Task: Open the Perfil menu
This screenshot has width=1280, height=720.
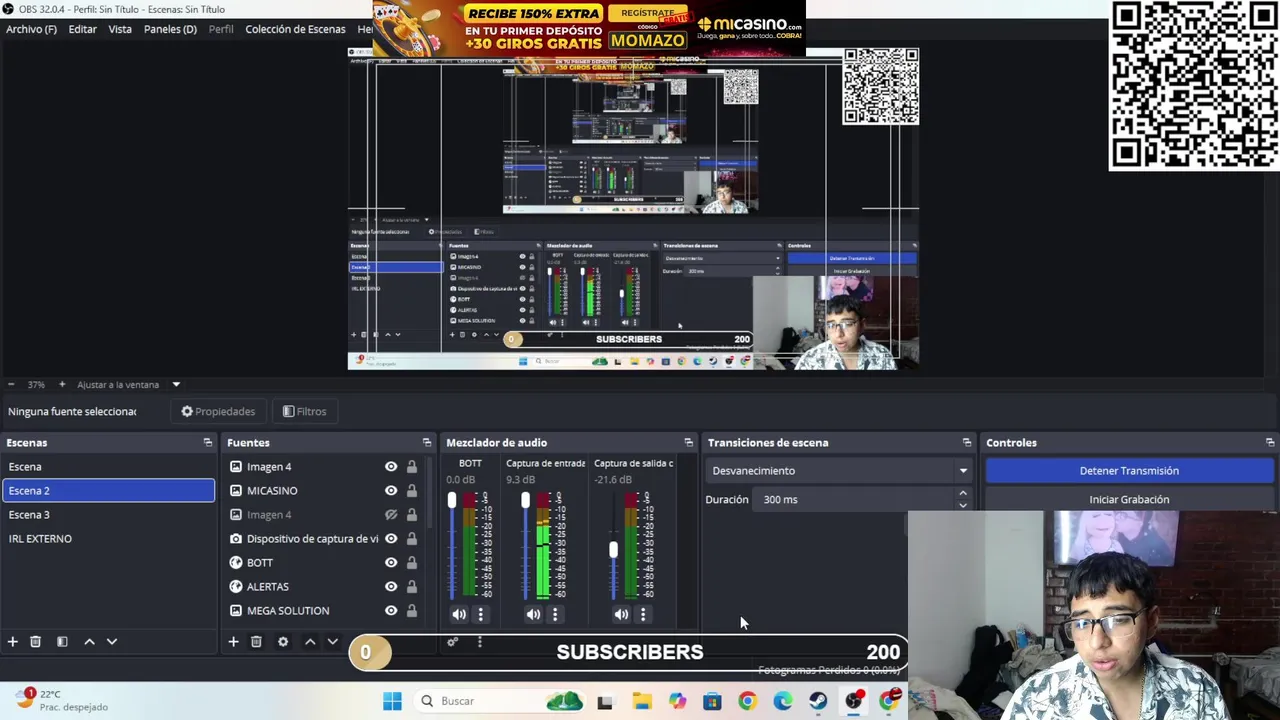Action: 221,29
